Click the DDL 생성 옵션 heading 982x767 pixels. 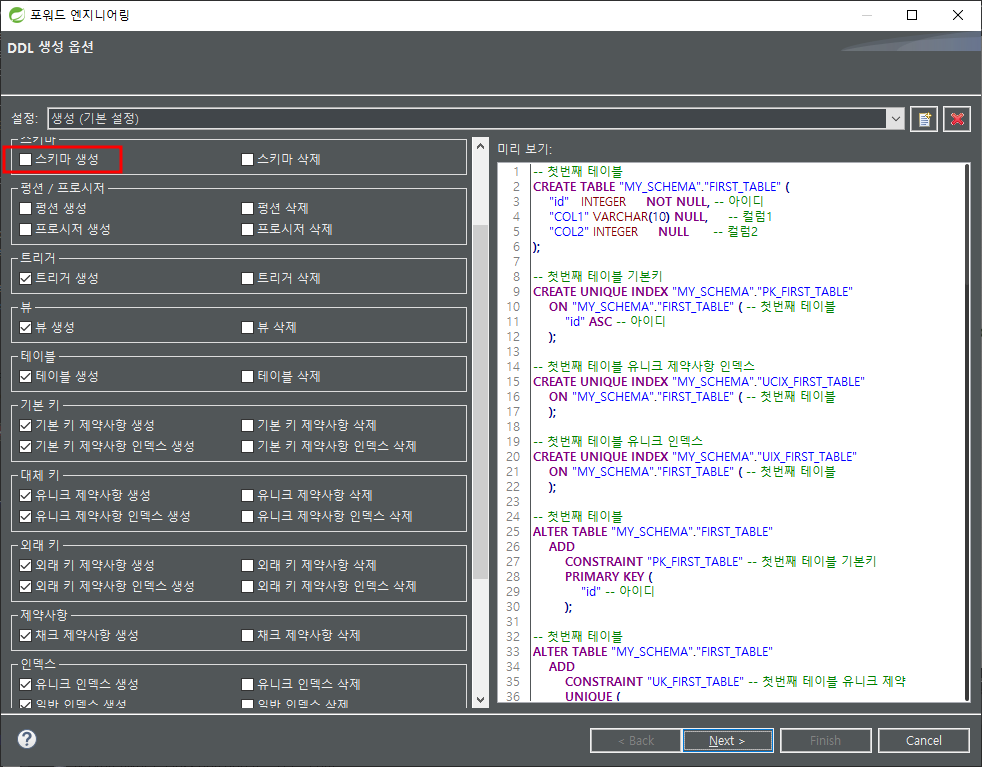[51, 48]
